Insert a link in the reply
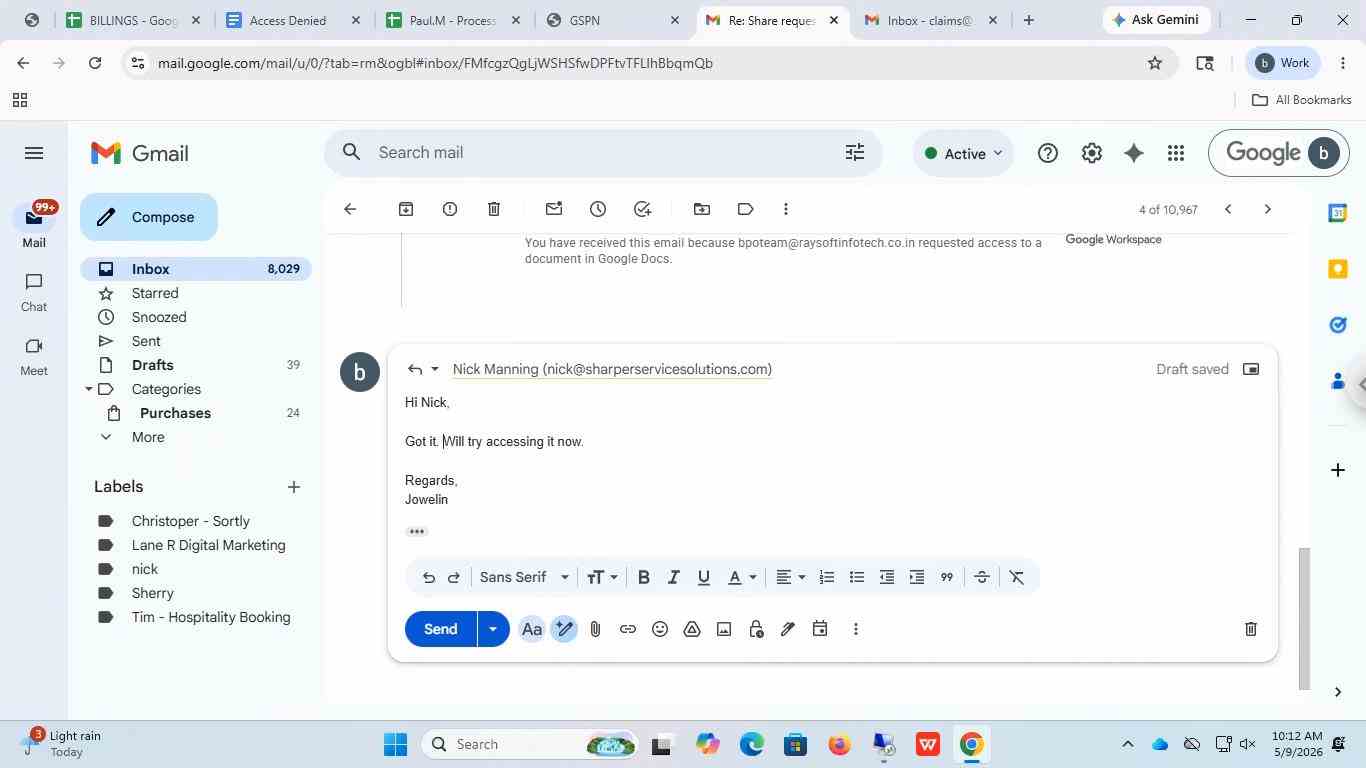Image resolution: width=1366 pixels, height=768 pixels. click(627, 629)
